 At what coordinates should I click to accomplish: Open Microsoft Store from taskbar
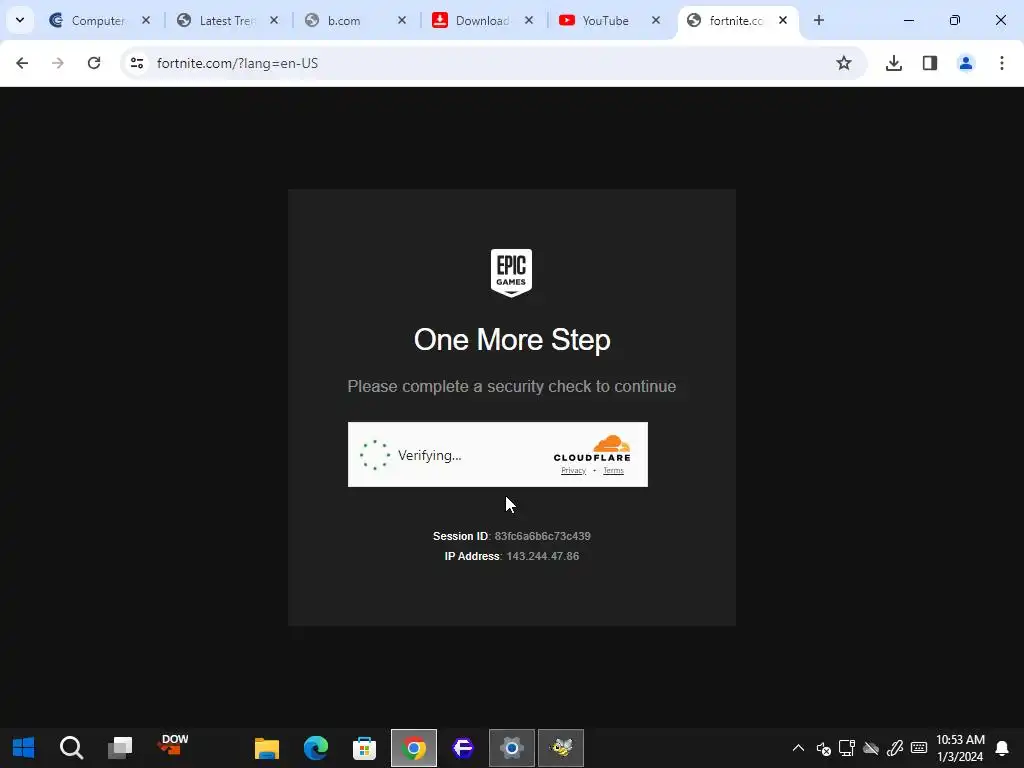pyautogui.click(x=364, y=748)
